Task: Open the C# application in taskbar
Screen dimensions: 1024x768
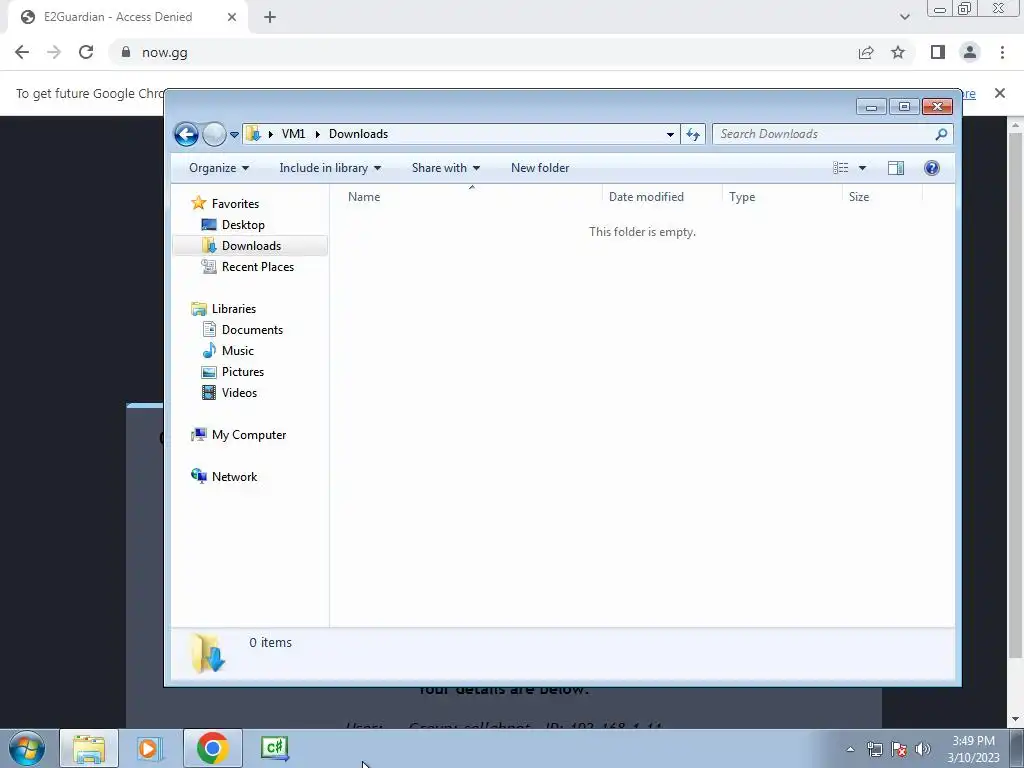Action: (274, 748)
